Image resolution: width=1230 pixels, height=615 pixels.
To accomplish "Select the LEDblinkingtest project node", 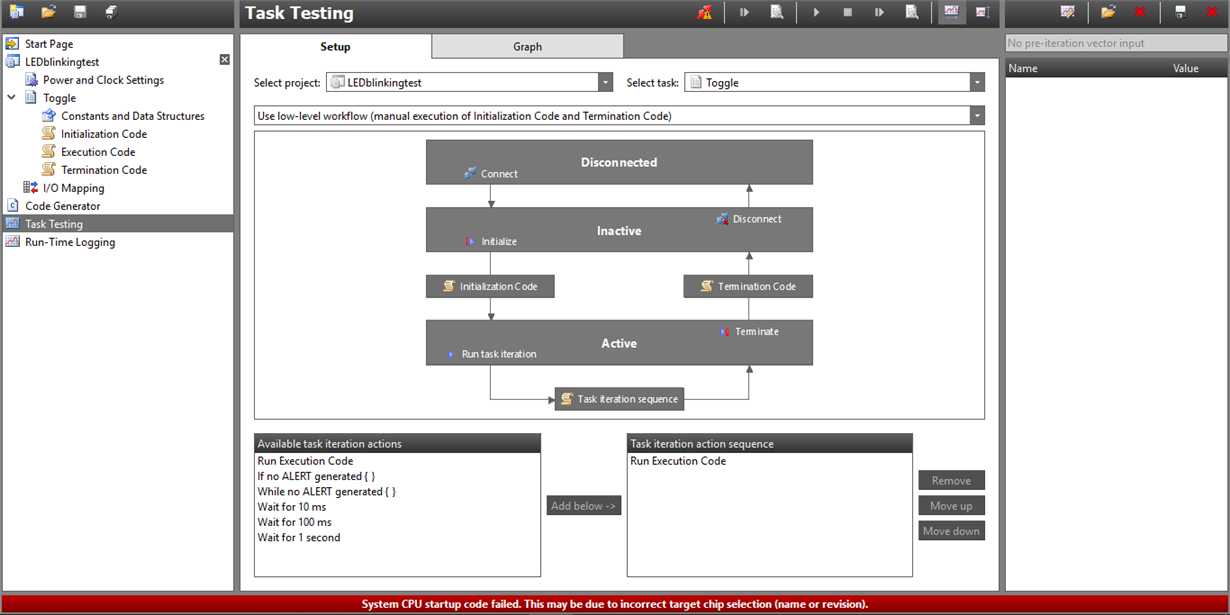I will pos(62,62).
